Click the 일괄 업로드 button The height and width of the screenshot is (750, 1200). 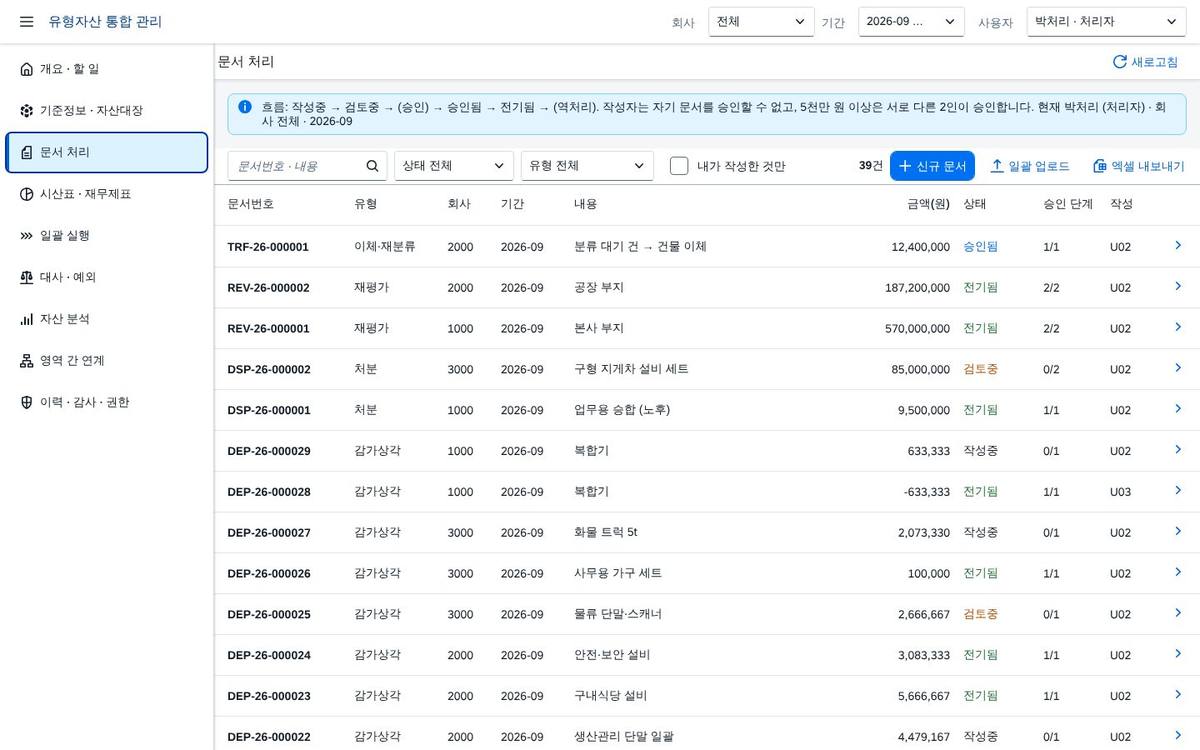click(x=1029, y=166)
